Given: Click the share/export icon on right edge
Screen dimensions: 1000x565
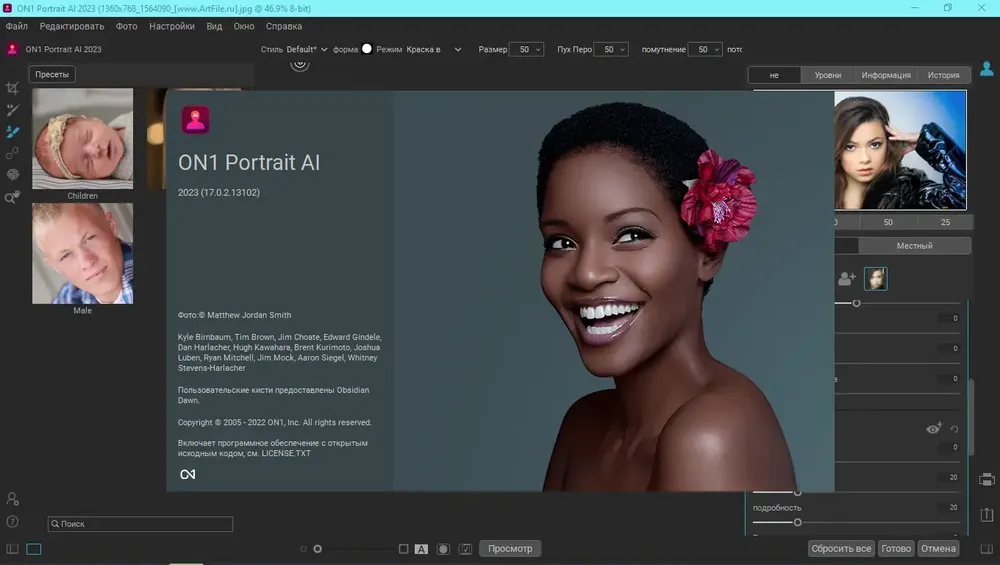Looking at the screenshot, I should (x=987, y=514).
